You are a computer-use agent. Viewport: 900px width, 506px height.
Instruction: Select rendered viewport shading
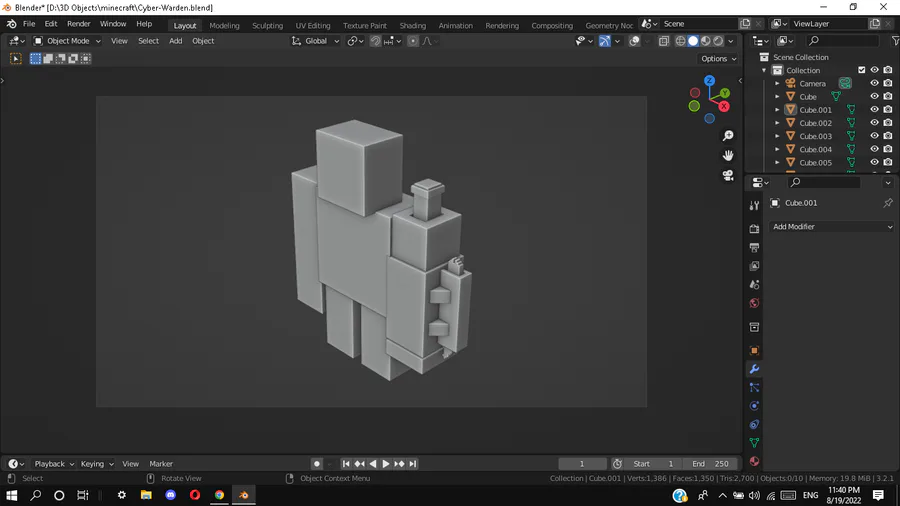(718, 41)
